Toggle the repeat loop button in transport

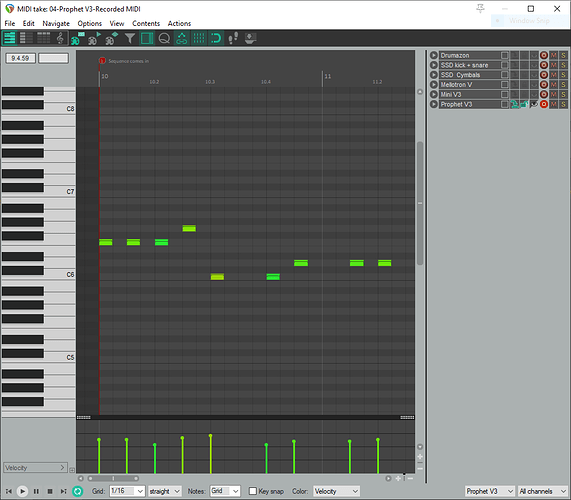[x=78, y=491]
